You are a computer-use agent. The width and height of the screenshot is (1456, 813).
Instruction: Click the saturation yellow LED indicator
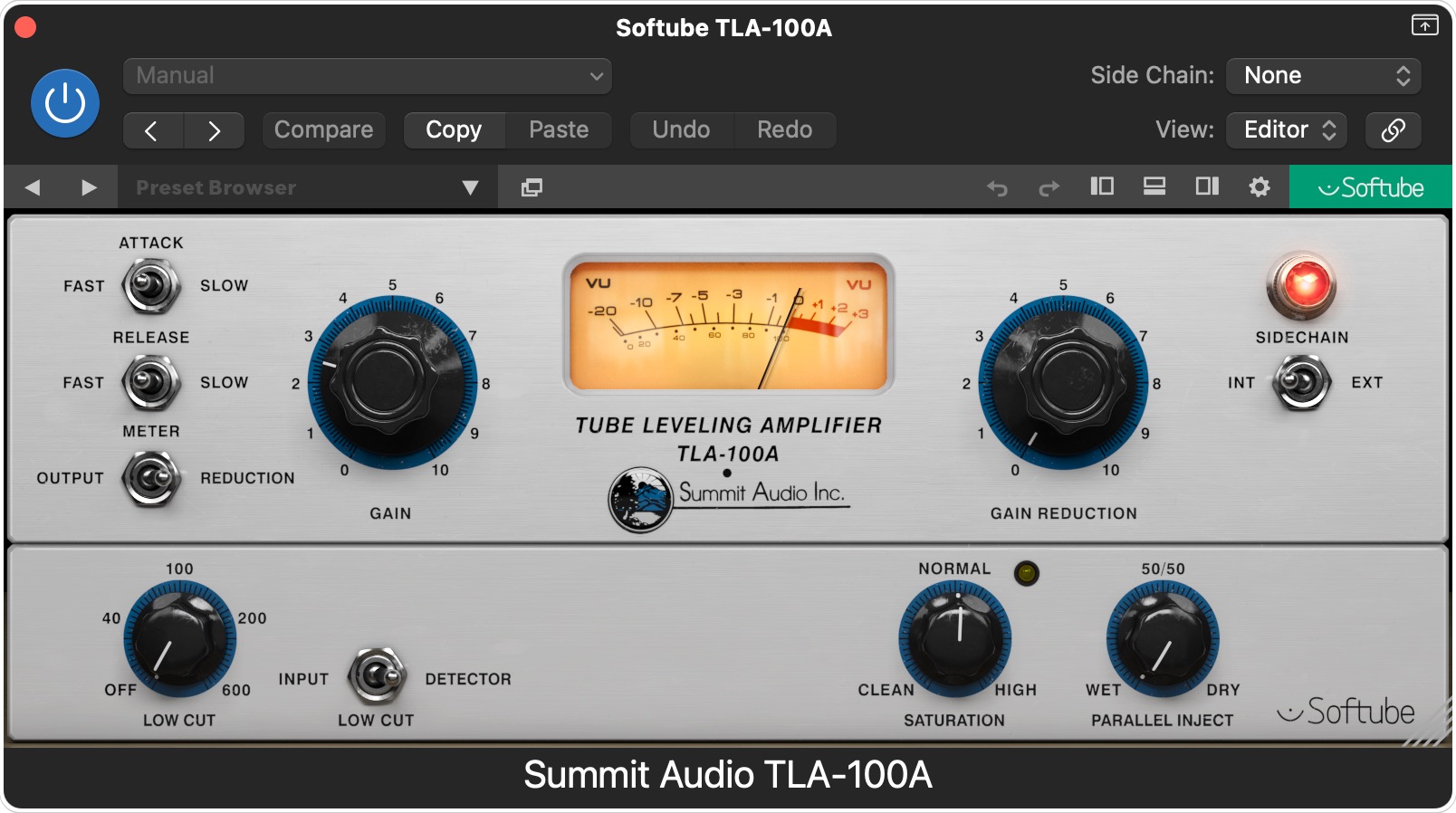click(x=1026, y=573)
